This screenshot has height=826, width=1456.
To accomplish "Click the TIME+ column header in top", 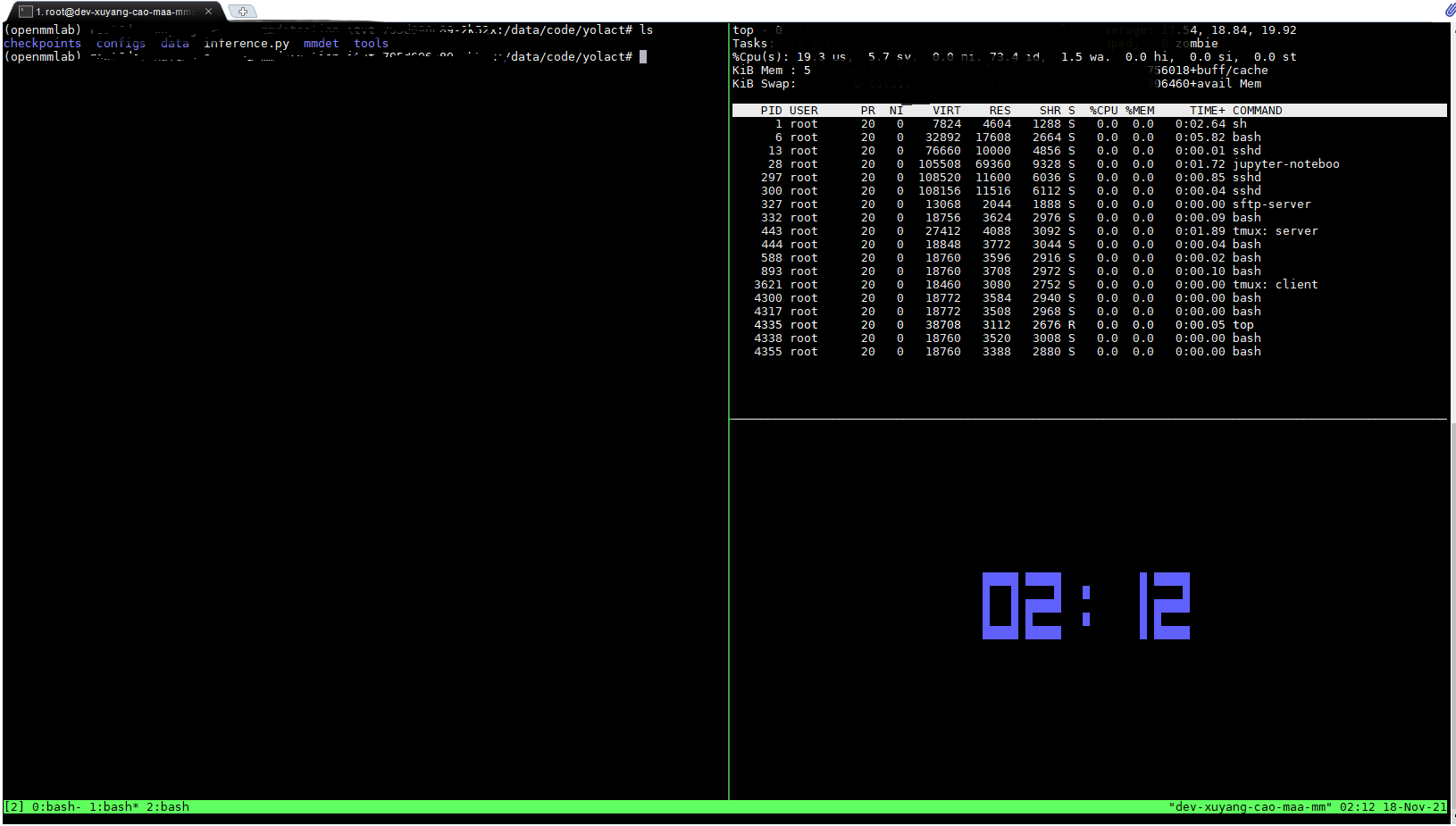I will [x=1208, y=111].
